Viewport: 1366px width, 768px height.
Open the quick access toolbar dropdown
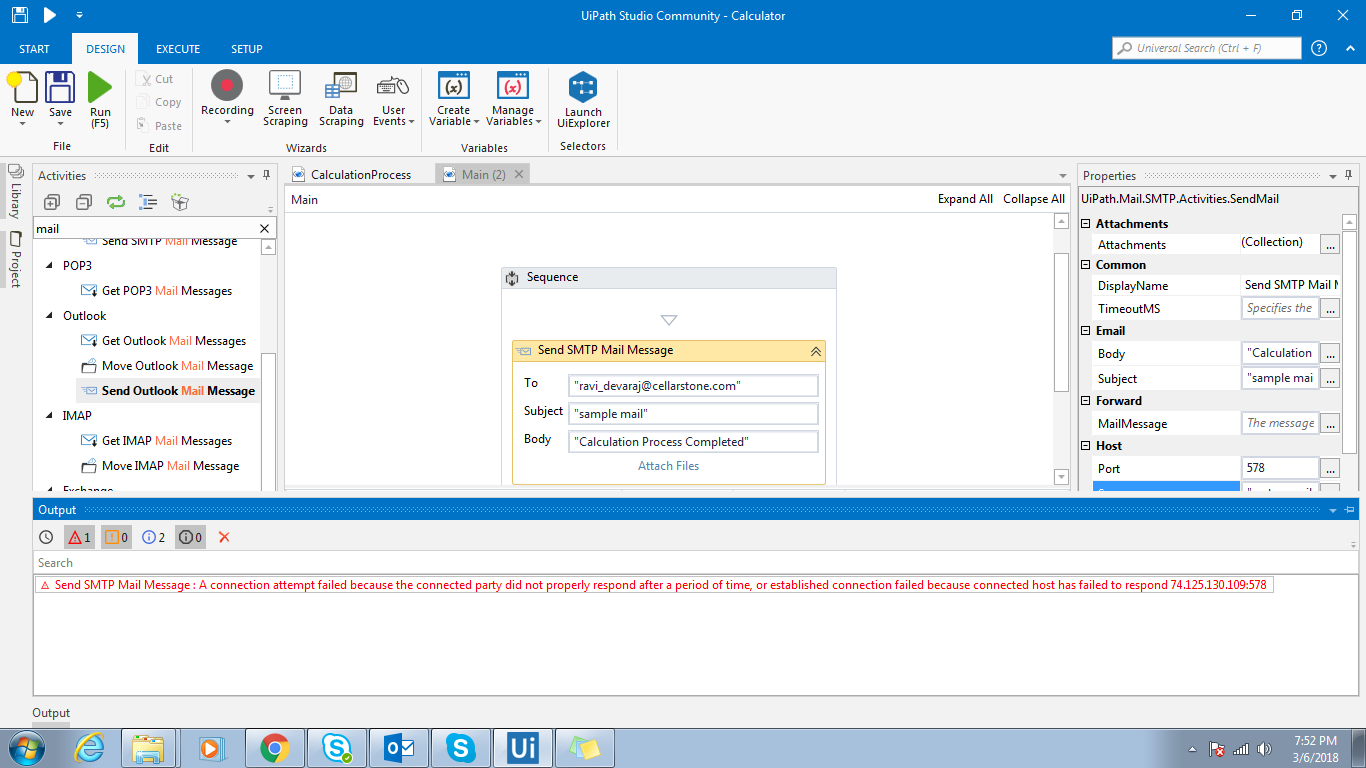79,15
